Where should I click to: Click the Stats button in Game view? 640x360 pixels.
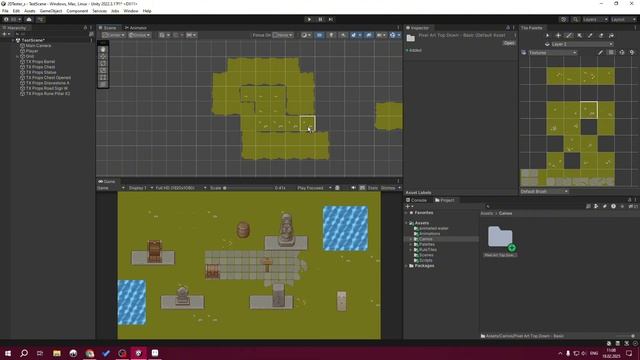373,188
